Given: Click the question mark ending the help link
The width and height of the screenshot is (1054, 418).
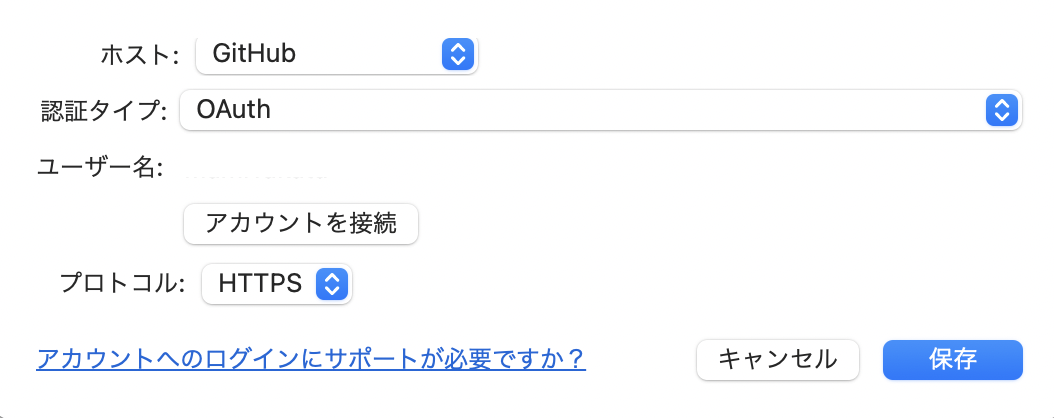Looking at the screenshot, I should [x=576, y=359].
